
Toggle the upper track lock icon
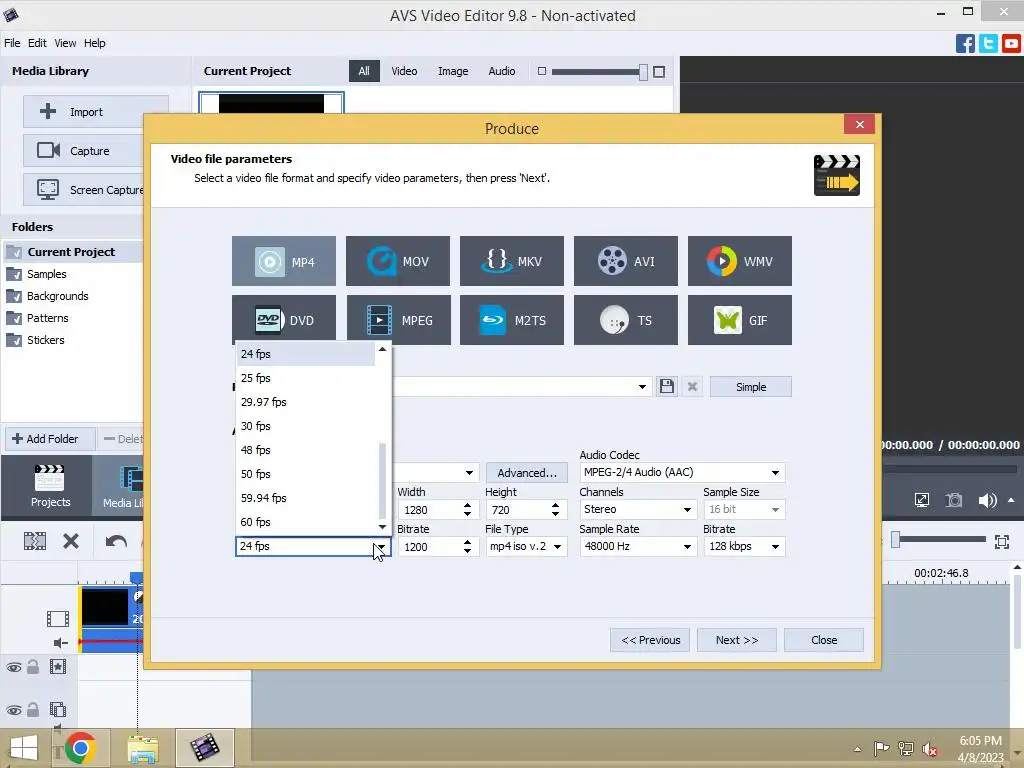pyautogui.click(x=33, y=667)
